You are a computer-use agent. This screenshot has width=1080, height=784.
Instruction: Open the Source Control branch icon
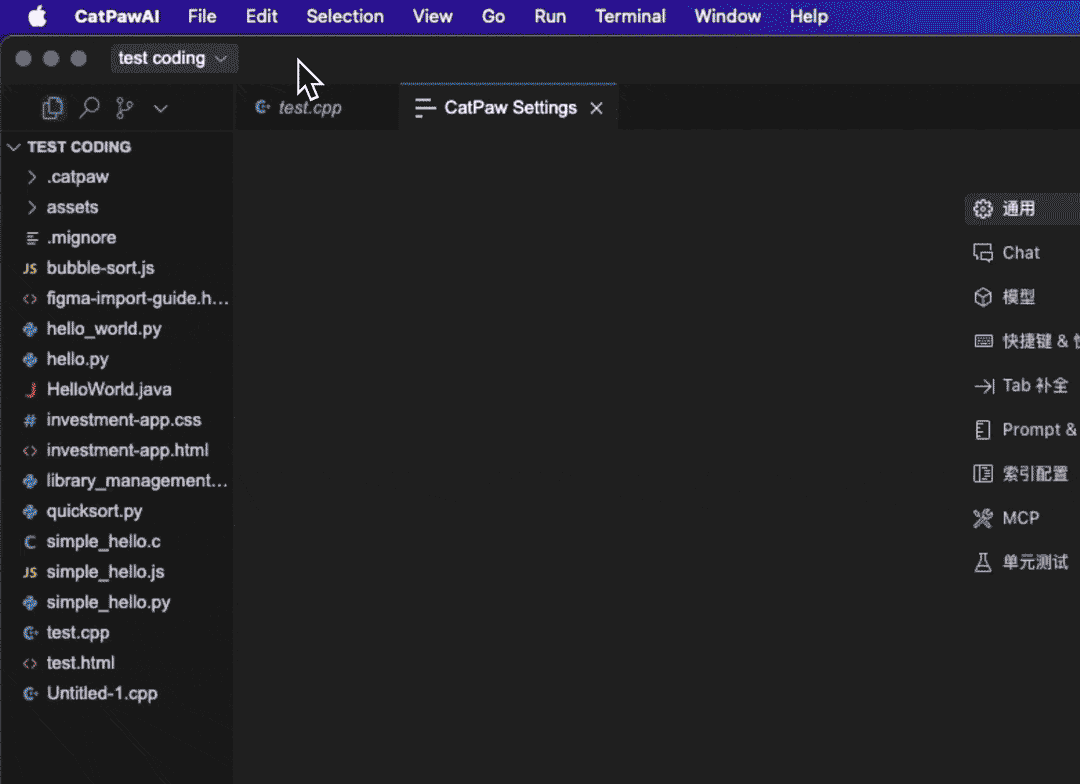[x=124, y=108]
